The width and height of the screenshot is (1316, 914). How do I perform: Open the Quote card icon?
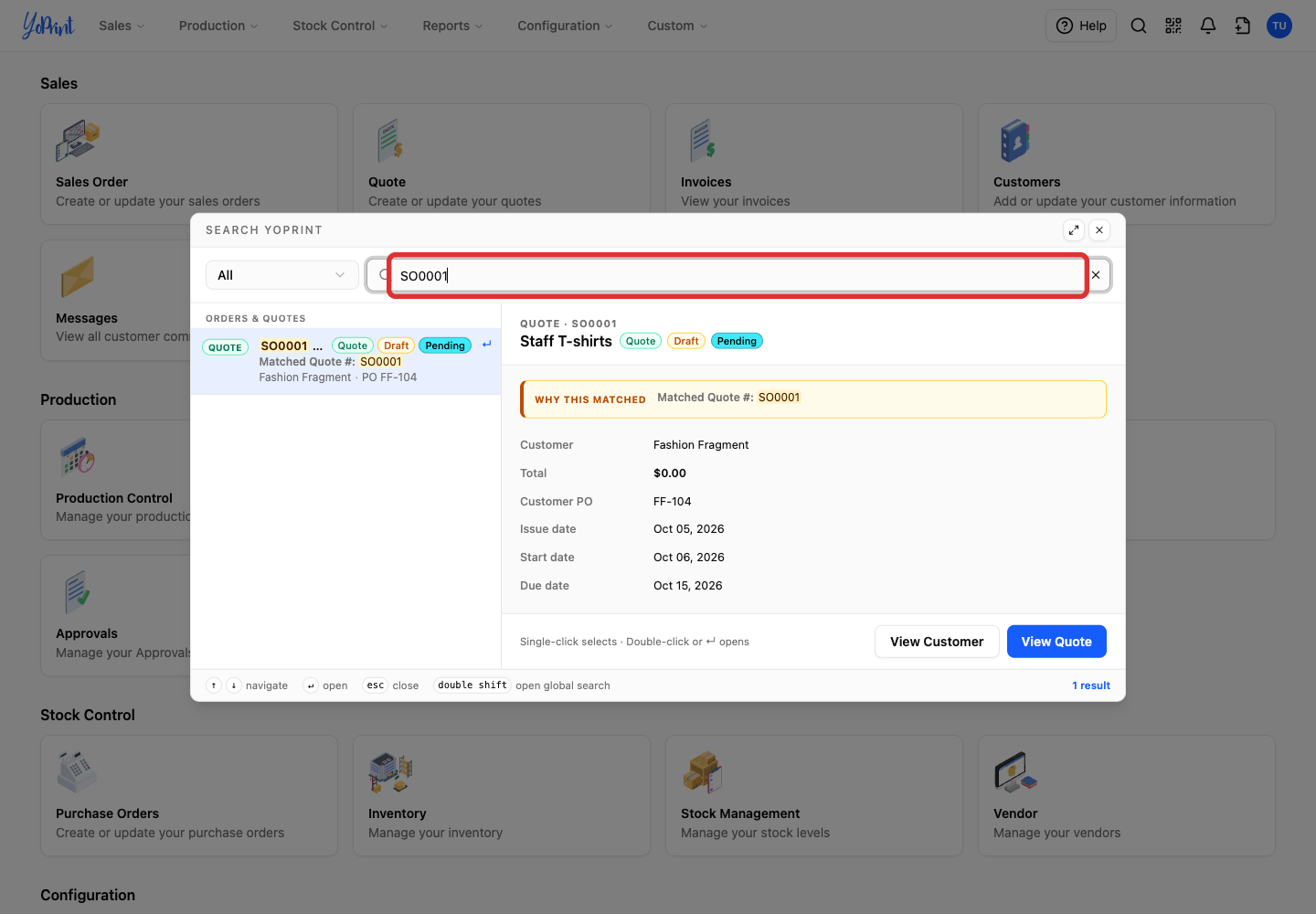pos(390,142)
